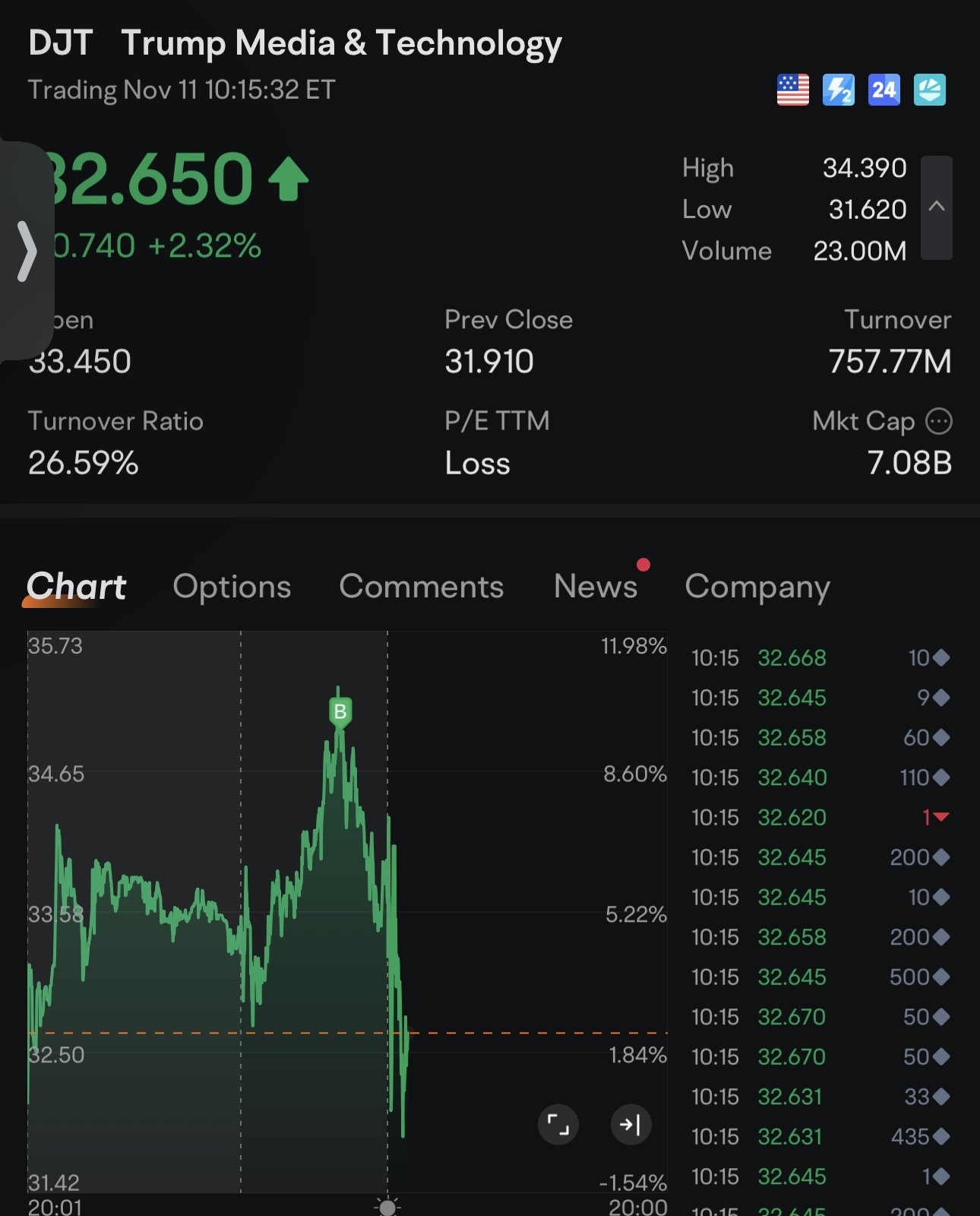980x1216 pixels.
Task: Open the Options tab
Action: click(x=232, y=587)
